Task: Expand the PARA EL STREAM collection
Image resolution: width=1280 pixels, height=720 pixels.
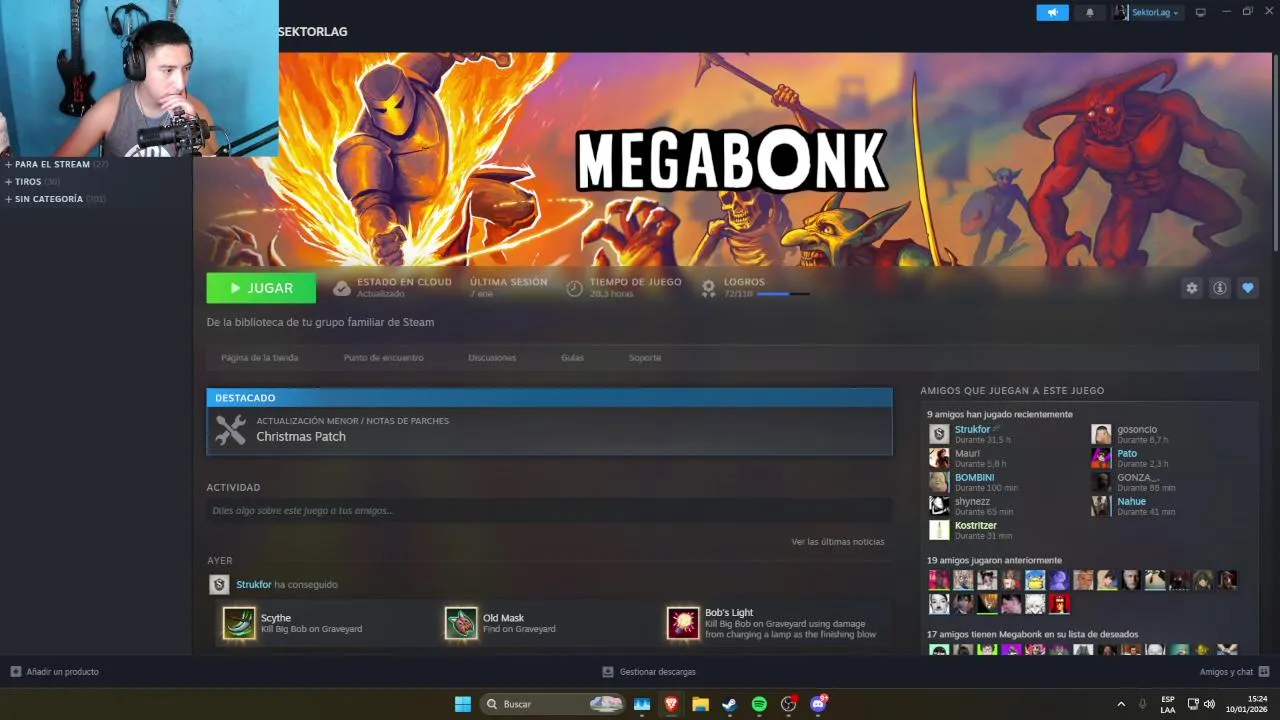Action: 52,164
